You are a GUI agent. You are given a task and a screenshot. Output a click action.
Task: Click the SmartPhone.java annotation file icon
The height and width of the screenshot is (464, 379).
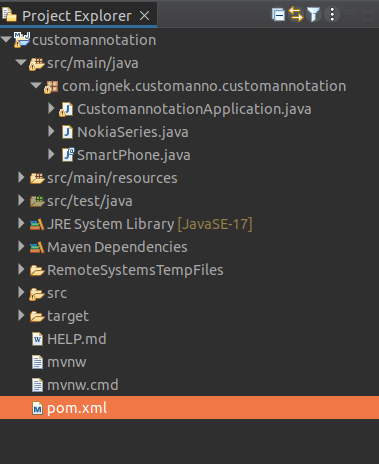coord(68,155)
